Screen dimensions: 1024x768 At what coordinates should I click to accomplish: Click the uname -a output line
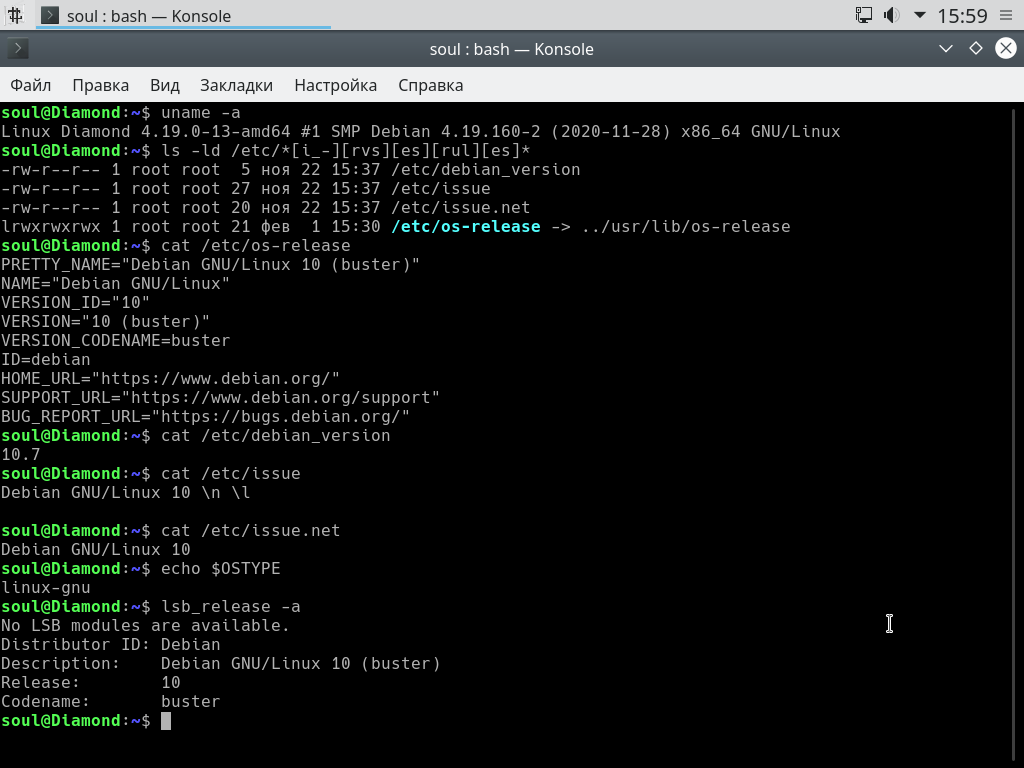pyautogui.click(x=421, y=132)
